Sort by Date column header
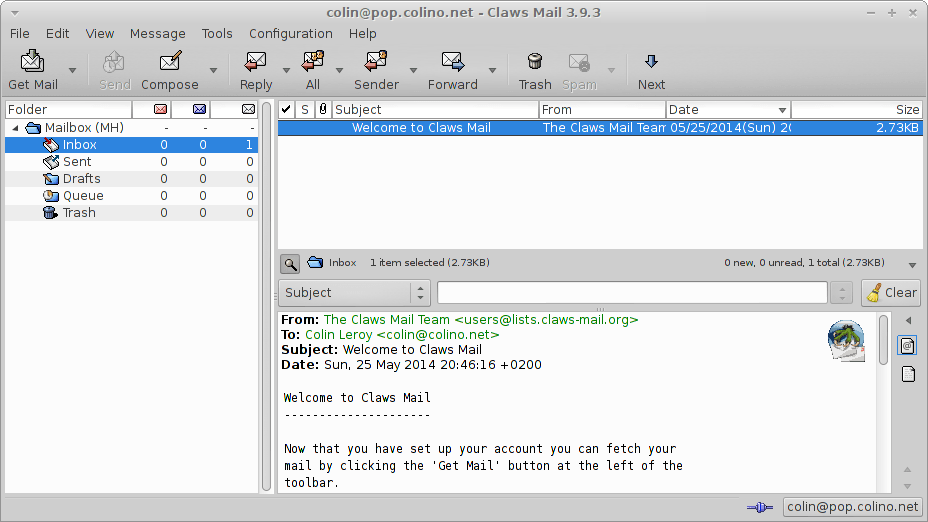The width and height of the screenshot is (928, 522). (728, 109)
